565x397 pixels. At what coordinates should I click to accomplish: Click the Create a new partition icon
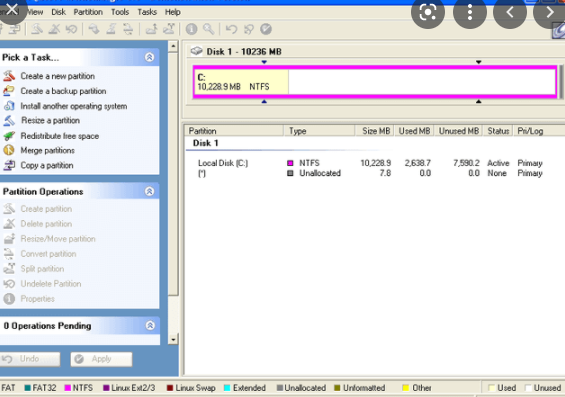[x=9, y=76]
